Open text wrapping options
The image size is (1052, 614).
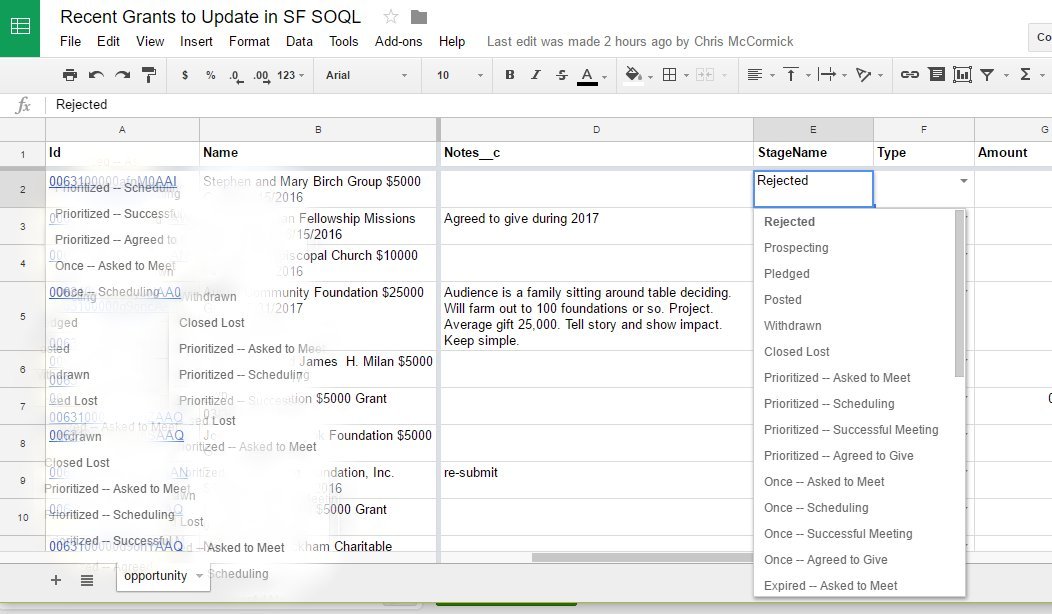(827, 75)
